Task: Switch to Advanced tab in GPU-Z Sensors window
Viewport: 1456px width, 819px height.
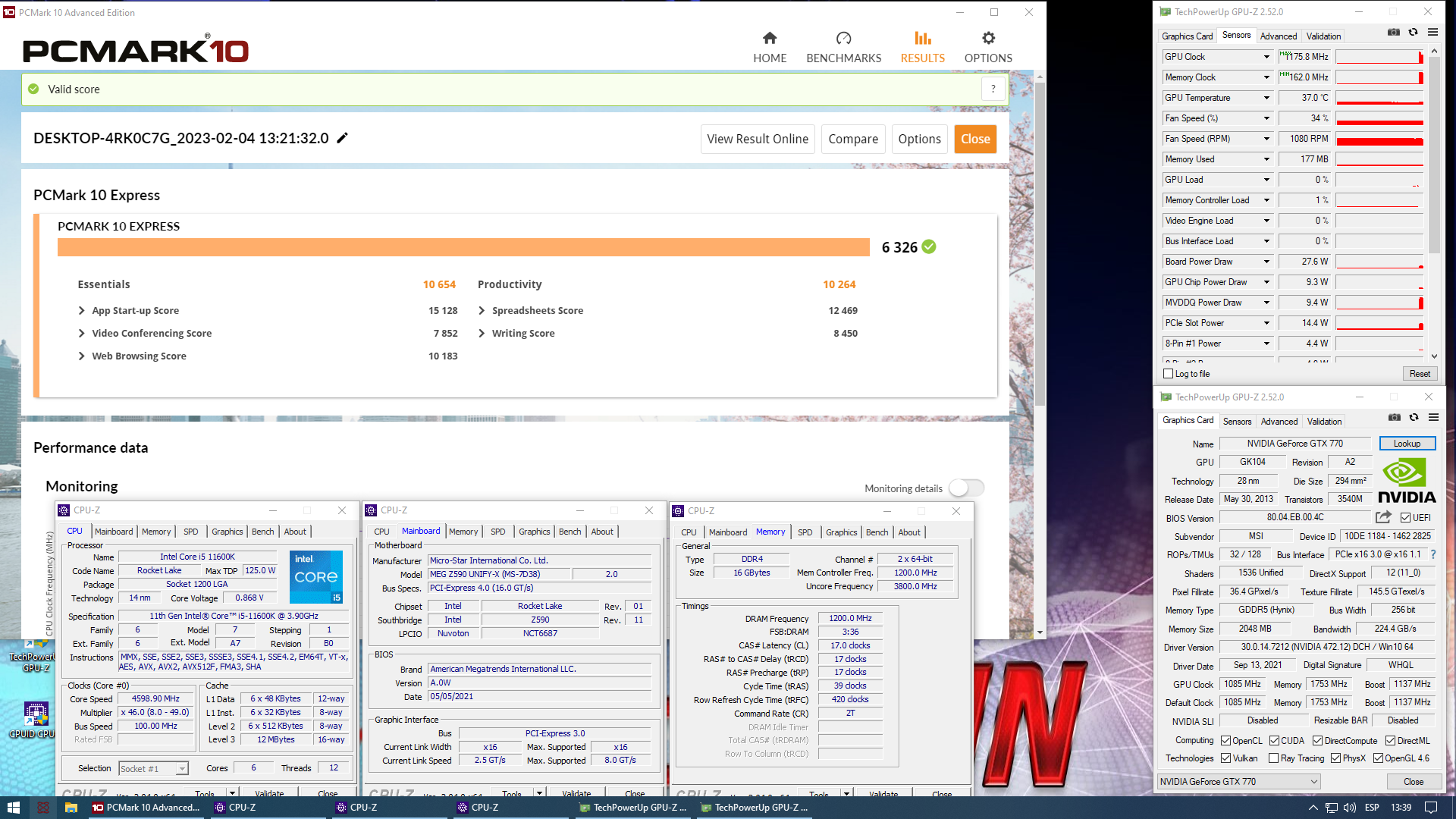Action: coord(1279,36)
